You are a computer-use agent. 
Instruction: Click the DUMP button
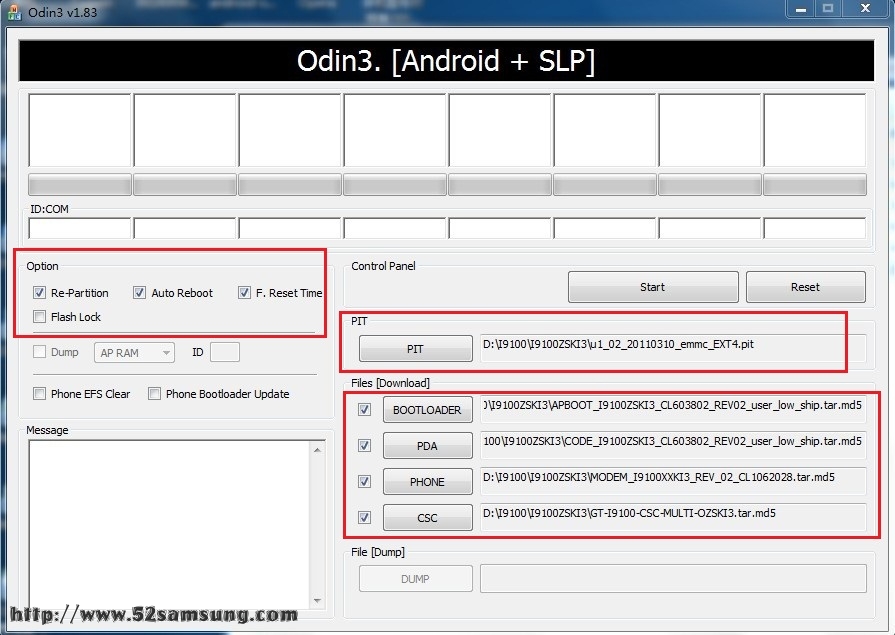point(416,578)
